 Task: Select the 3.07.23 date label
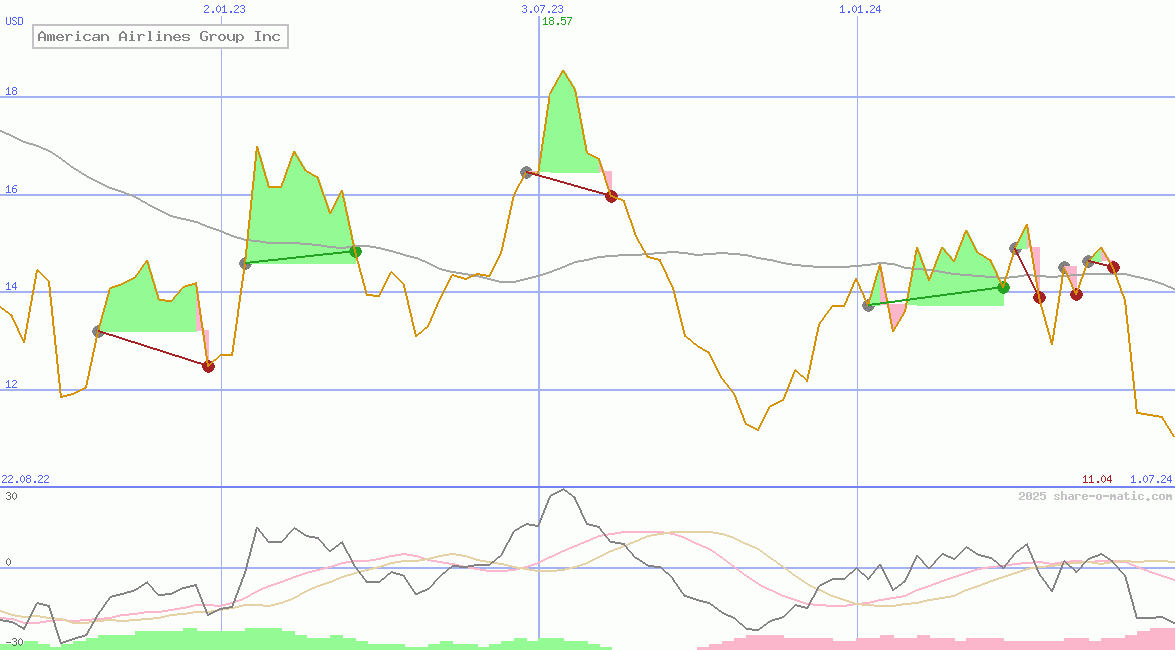[543, 9]
